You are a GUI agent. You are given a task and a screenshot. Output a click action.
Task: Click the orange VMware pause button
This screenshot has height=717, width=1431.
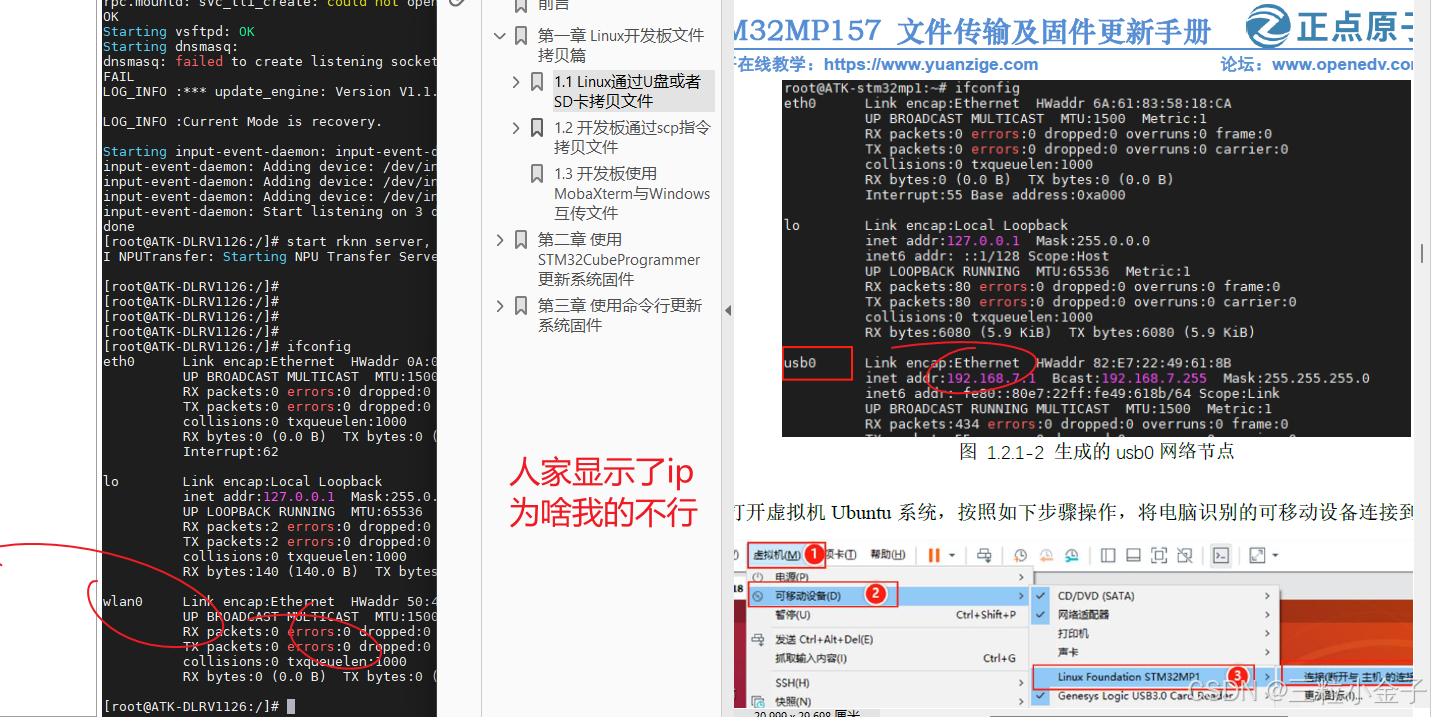point(934,555)
